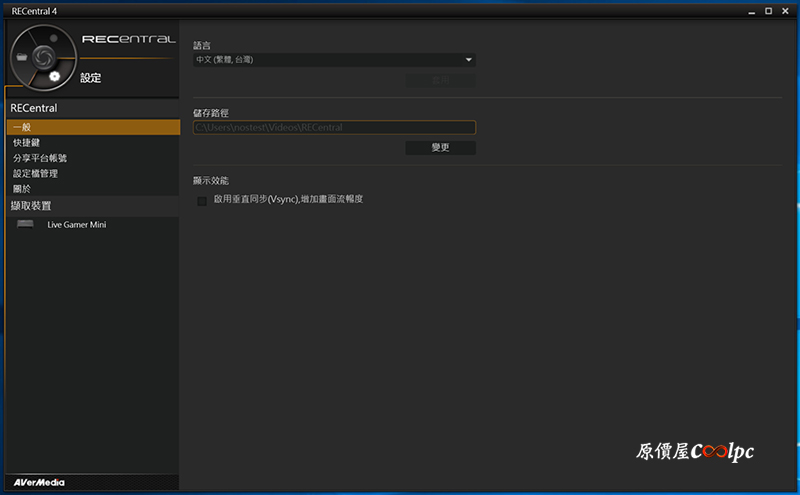
Task: Select the Live Gamer Mini device icon
Action: [25, 225]
